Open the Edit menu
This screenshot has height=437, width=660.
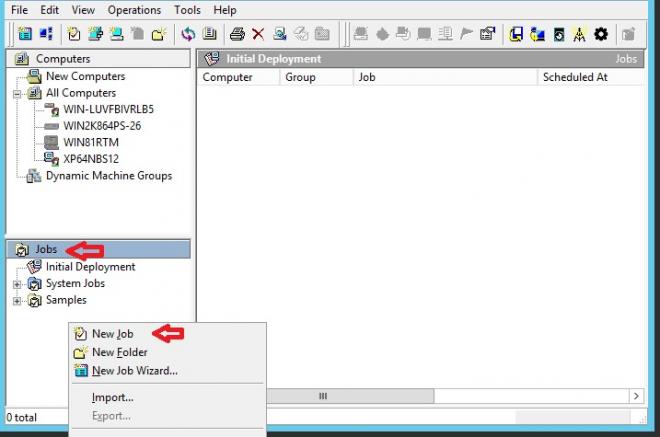point(49,10)
